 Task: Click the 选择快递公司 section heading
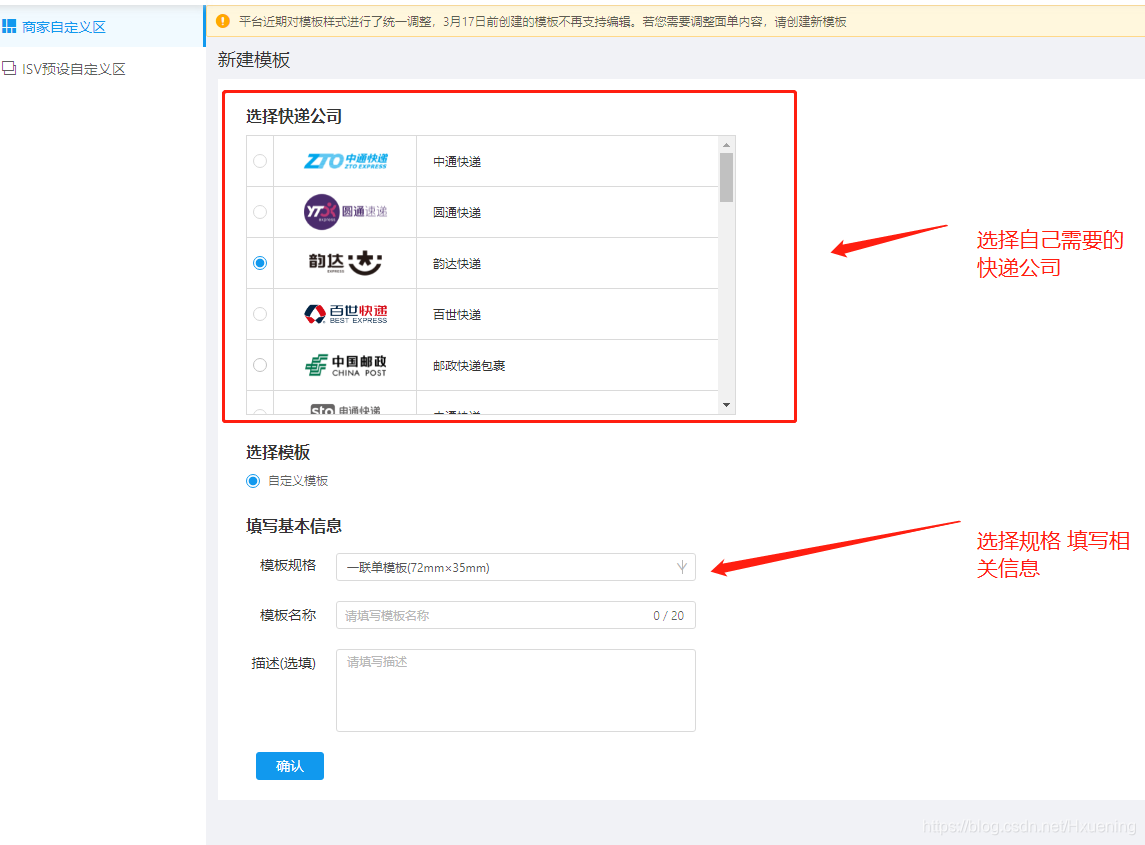[294, 116]
